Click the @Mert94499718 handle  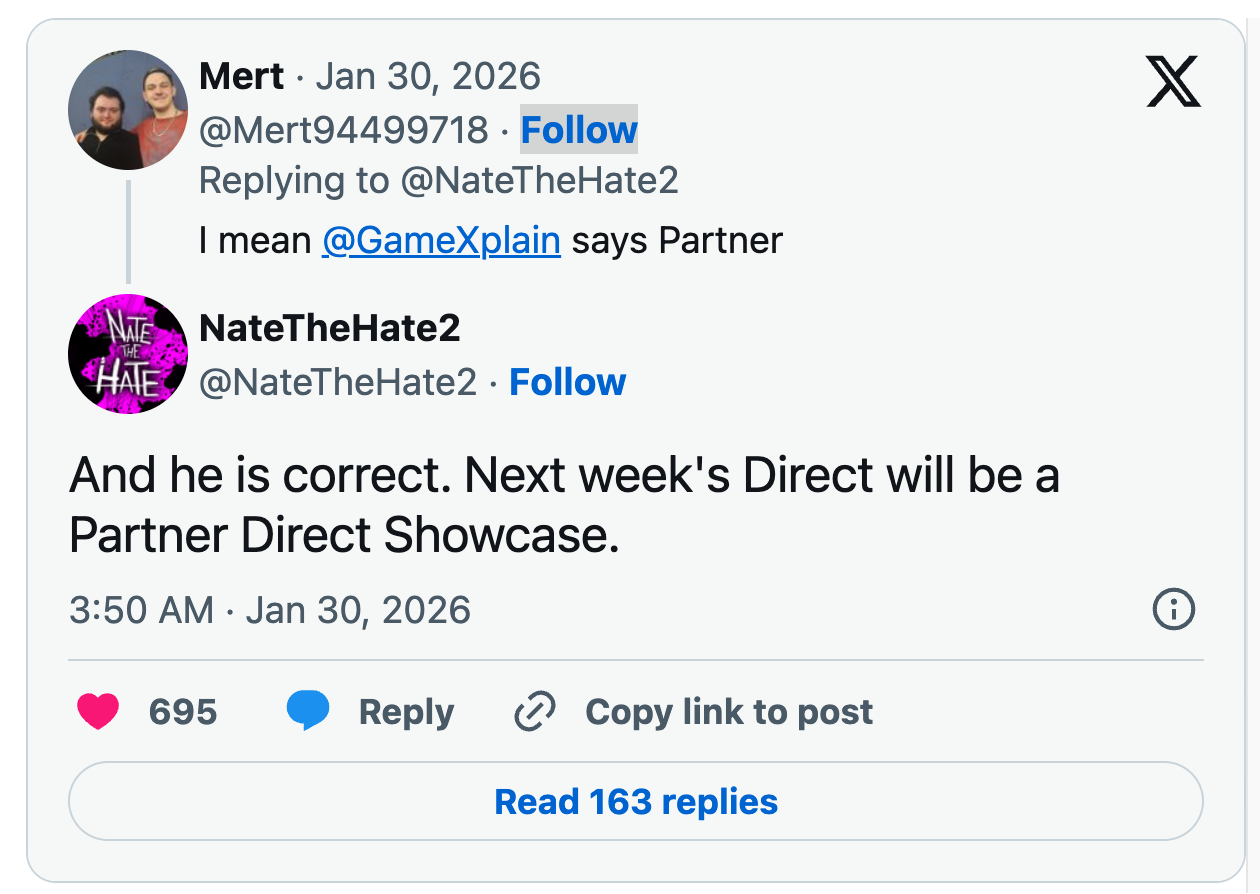(x=344, y=130)
